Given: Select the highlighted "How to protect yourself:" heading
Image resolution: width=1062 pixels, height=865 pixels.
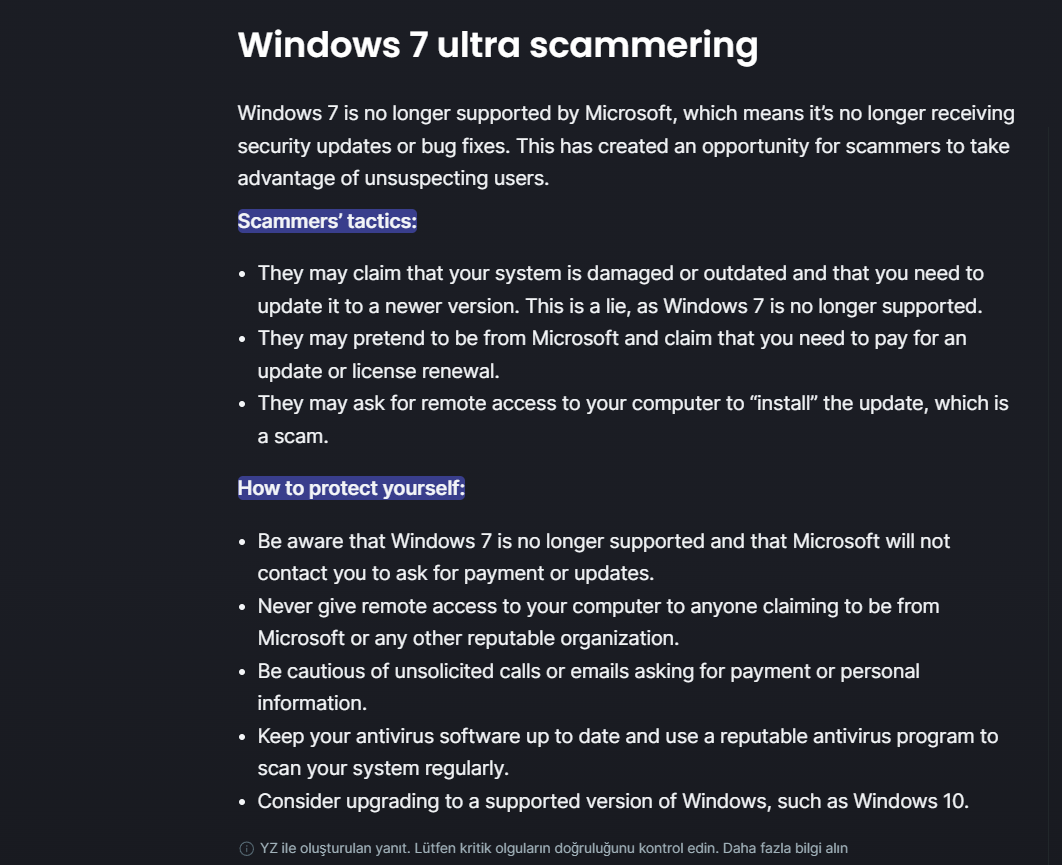Looking at the screenshot, I should pyautogui.click(x=351, y=488).
